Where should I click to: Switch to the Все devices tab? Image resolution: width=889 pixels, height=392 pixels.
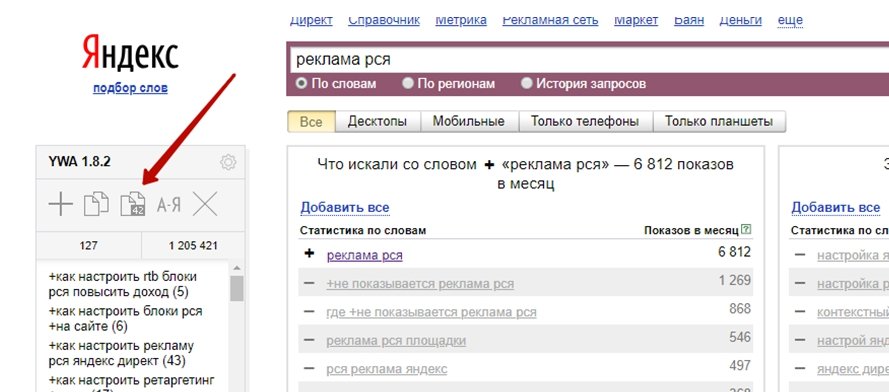tap(311, 121)
